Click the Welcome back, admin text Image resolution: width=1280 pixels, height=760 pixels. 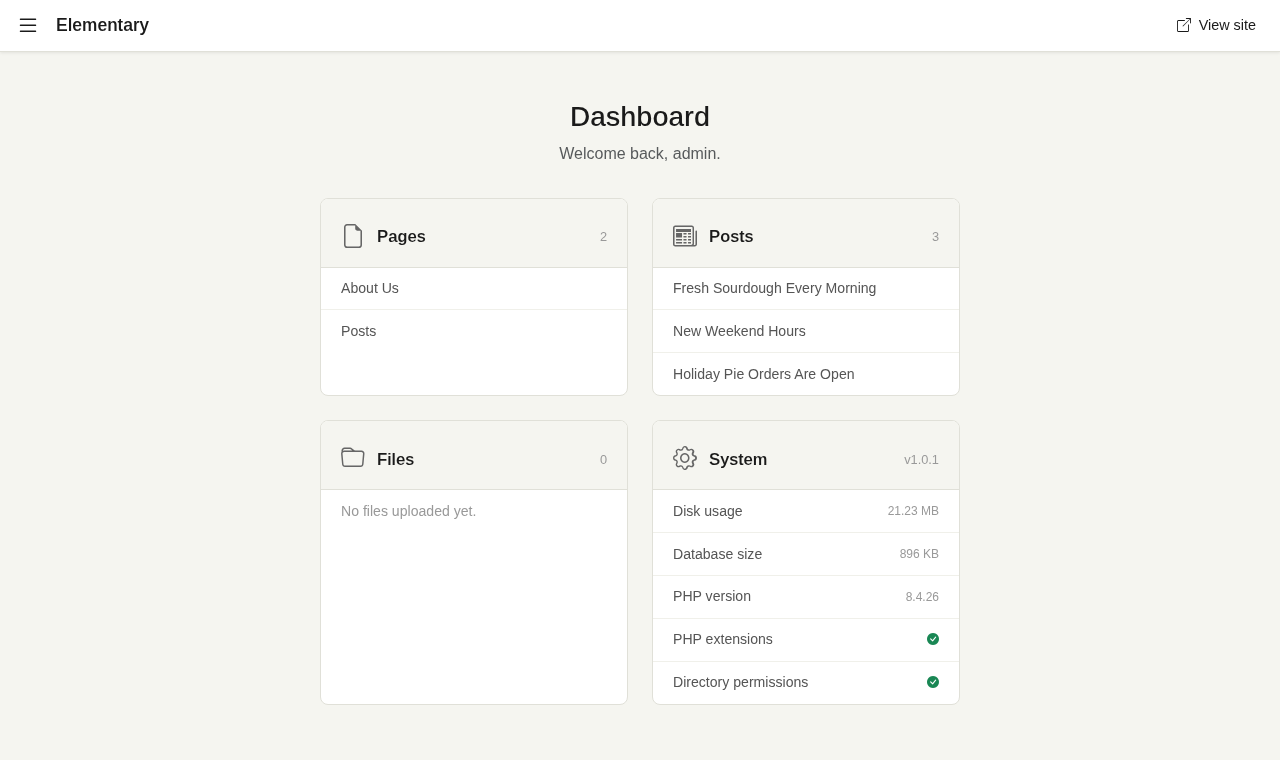(x=640, y=154)
